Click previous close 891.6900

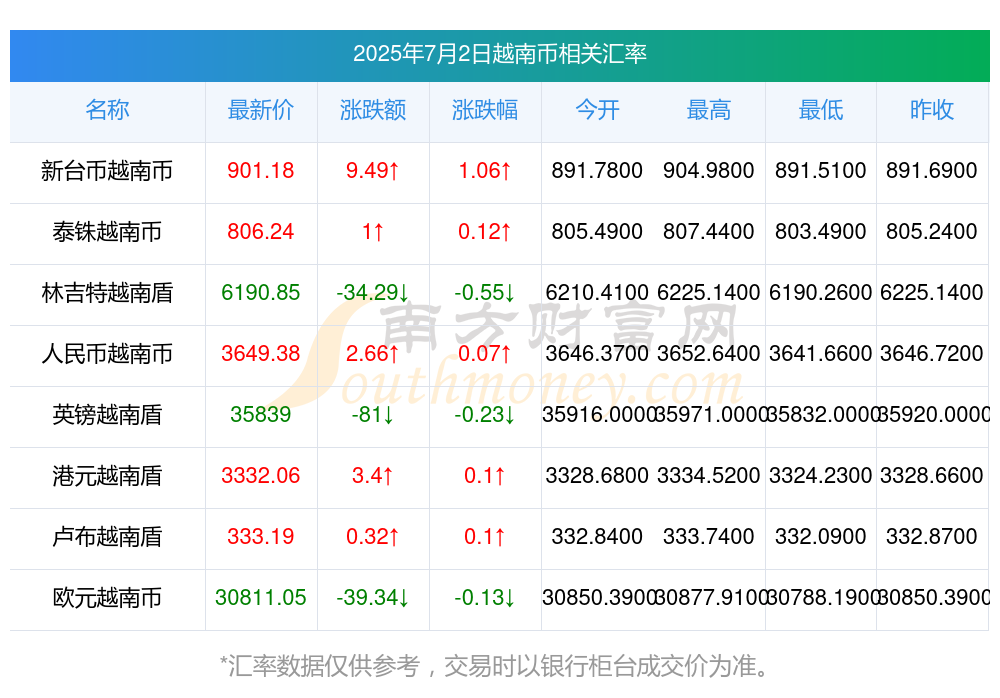click(932, 171)
